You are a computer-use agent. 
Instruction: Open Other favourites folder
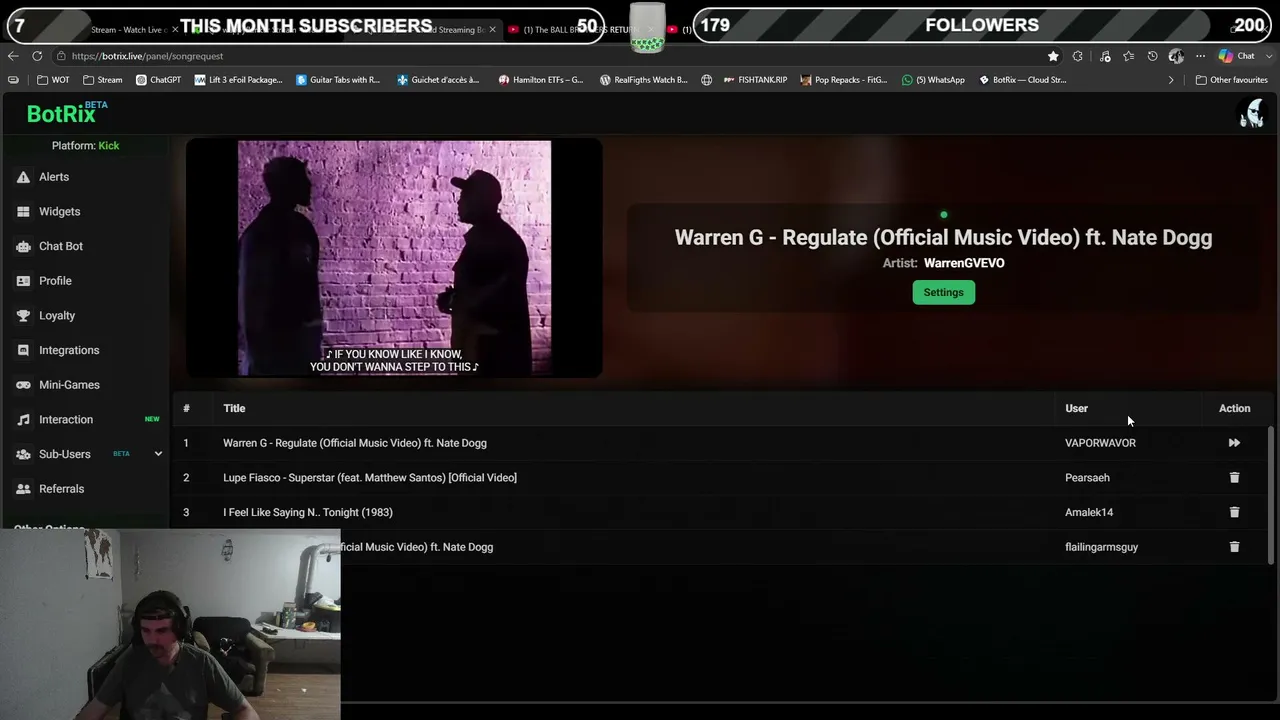(x=1232, y=80)
